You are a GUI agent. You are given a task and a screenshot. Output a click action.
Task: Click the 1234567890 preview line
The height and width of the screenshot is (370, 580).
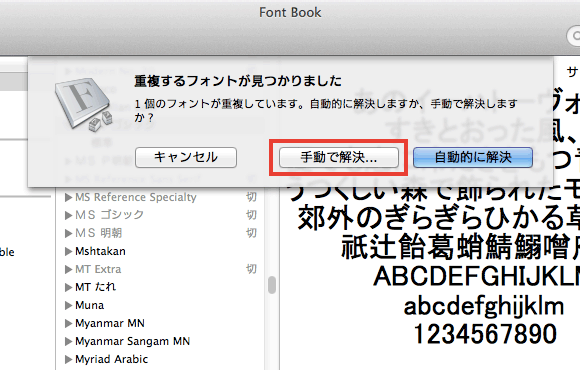click(485, 334)
